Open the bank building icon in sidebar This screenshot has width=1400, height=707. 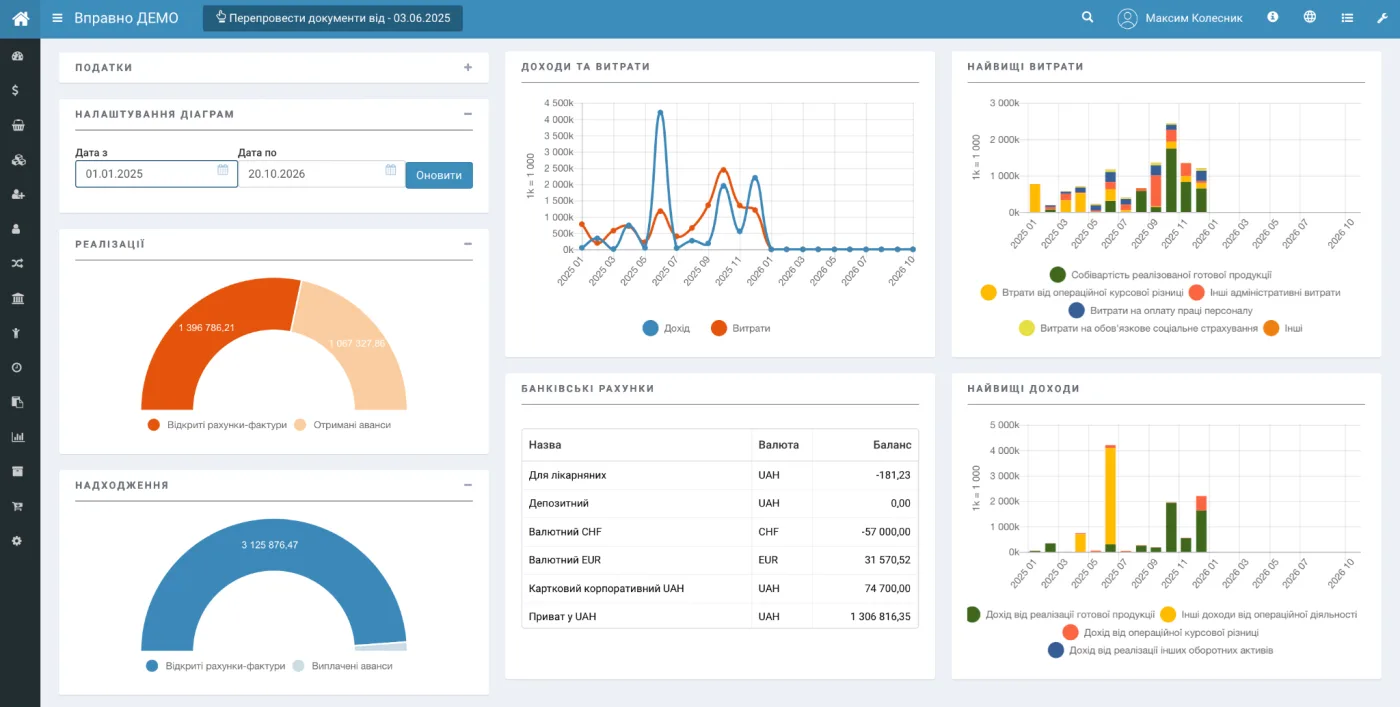click(x=17, y=298)
